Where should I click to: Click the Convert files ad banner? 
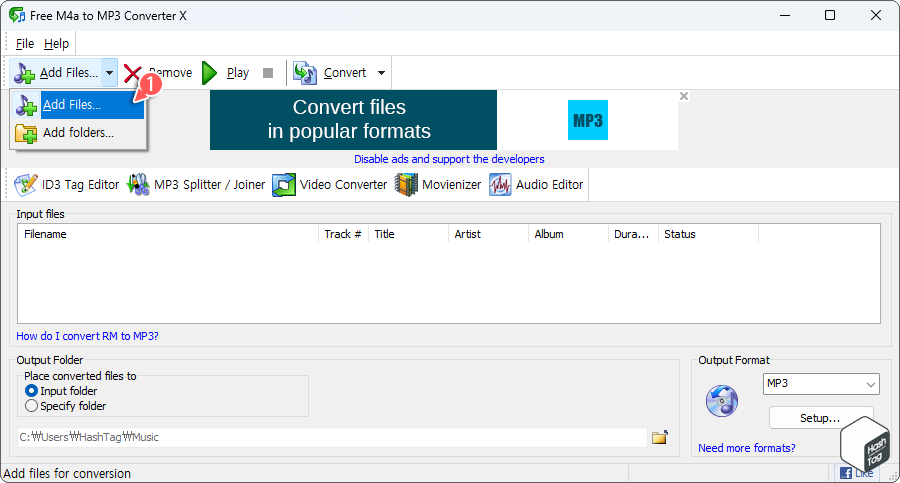353,119
